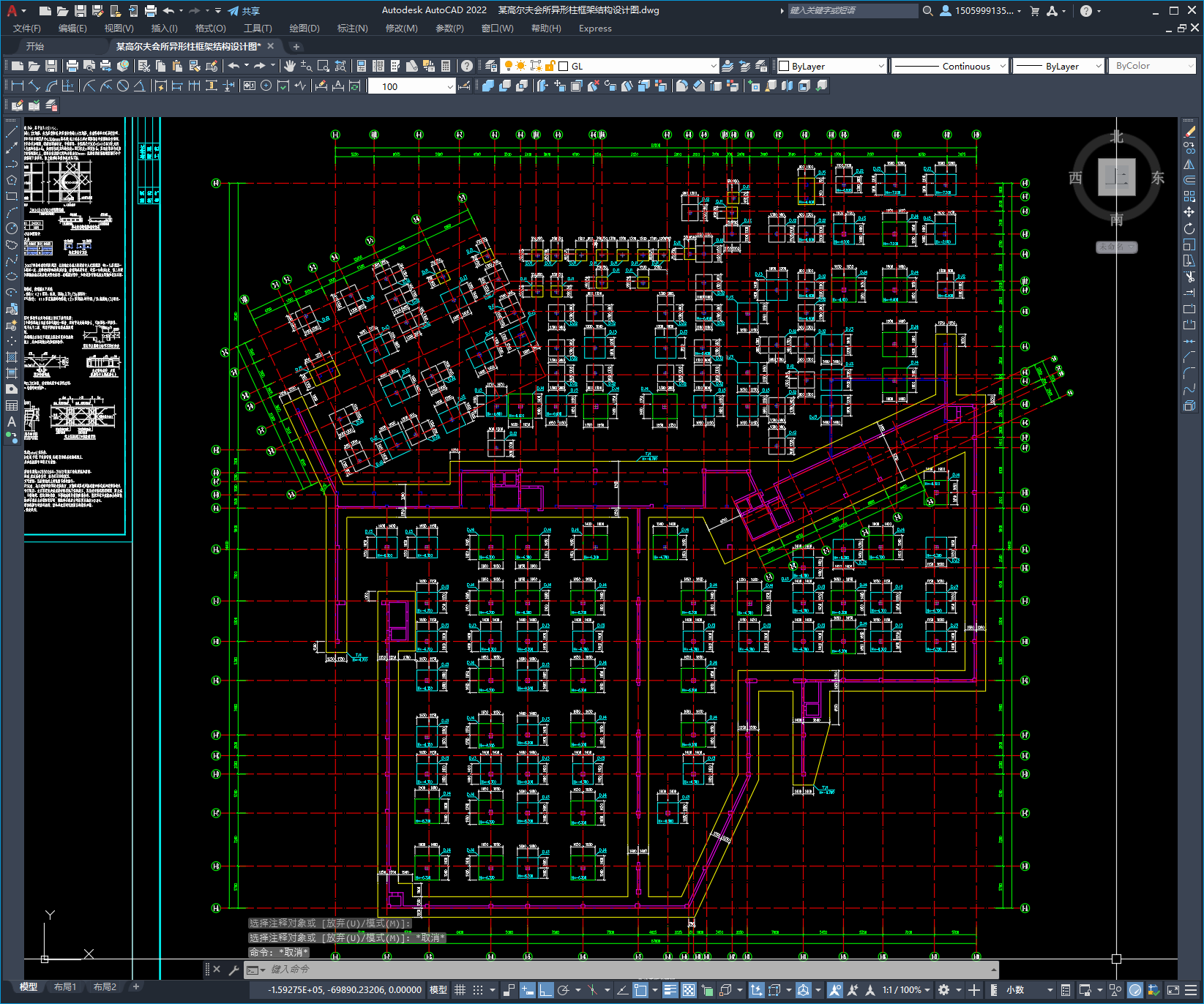
Task: Select the Erase tool in right toolbar
Action: pos(1189,132)
